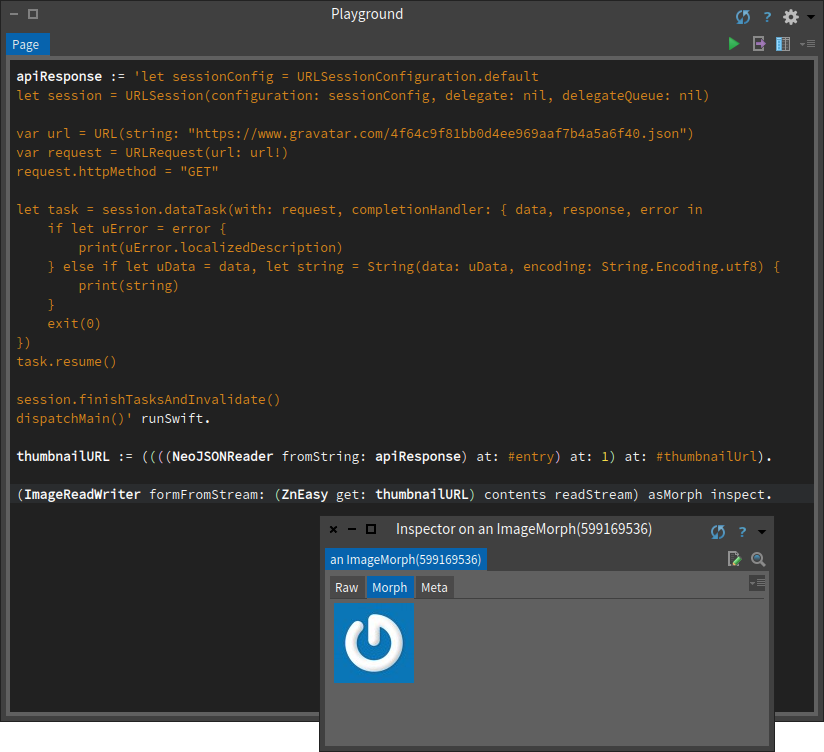Click 'inspect.' at the end of the last line
This screenshot has width=824, height=752.
(741, 495)
